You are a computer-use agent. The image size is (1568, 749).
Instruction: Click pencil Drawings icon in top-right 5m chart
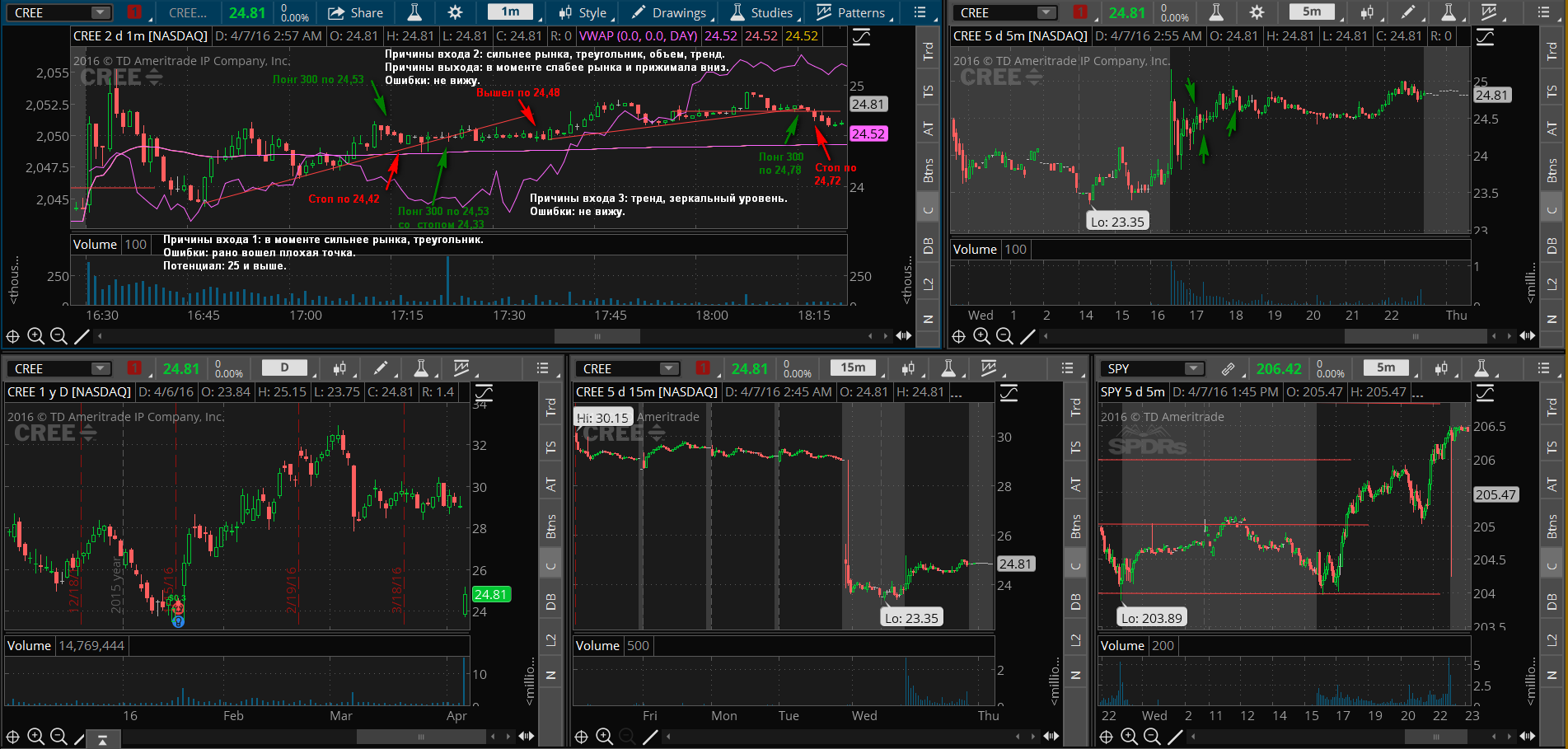pos(1407,12)
